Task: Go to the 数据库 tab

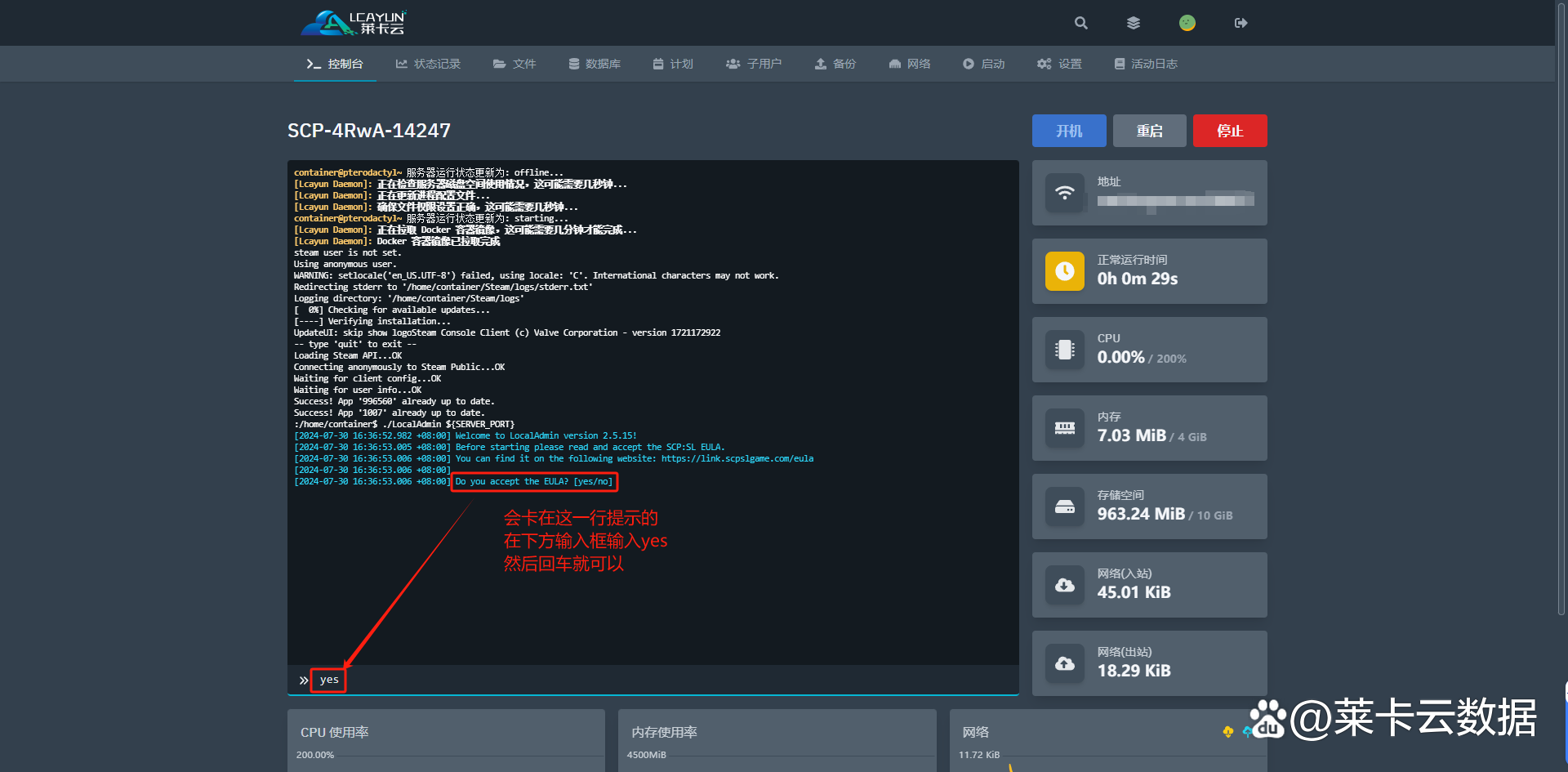Action: 595,64
